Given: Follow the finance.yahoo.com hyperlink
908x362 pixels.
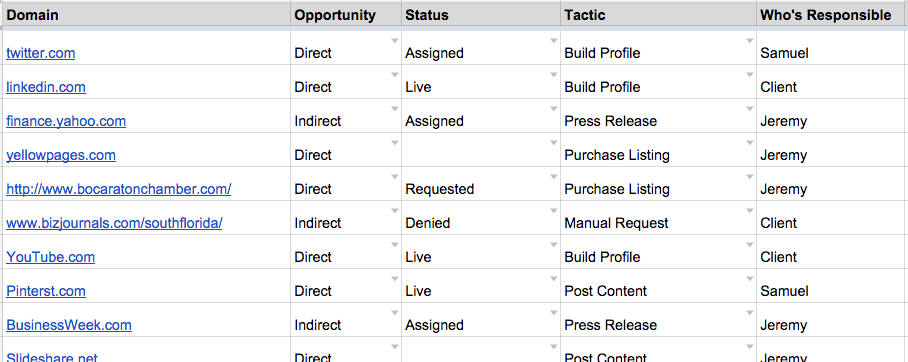Looking at the screenshot, I should (66, 121).
